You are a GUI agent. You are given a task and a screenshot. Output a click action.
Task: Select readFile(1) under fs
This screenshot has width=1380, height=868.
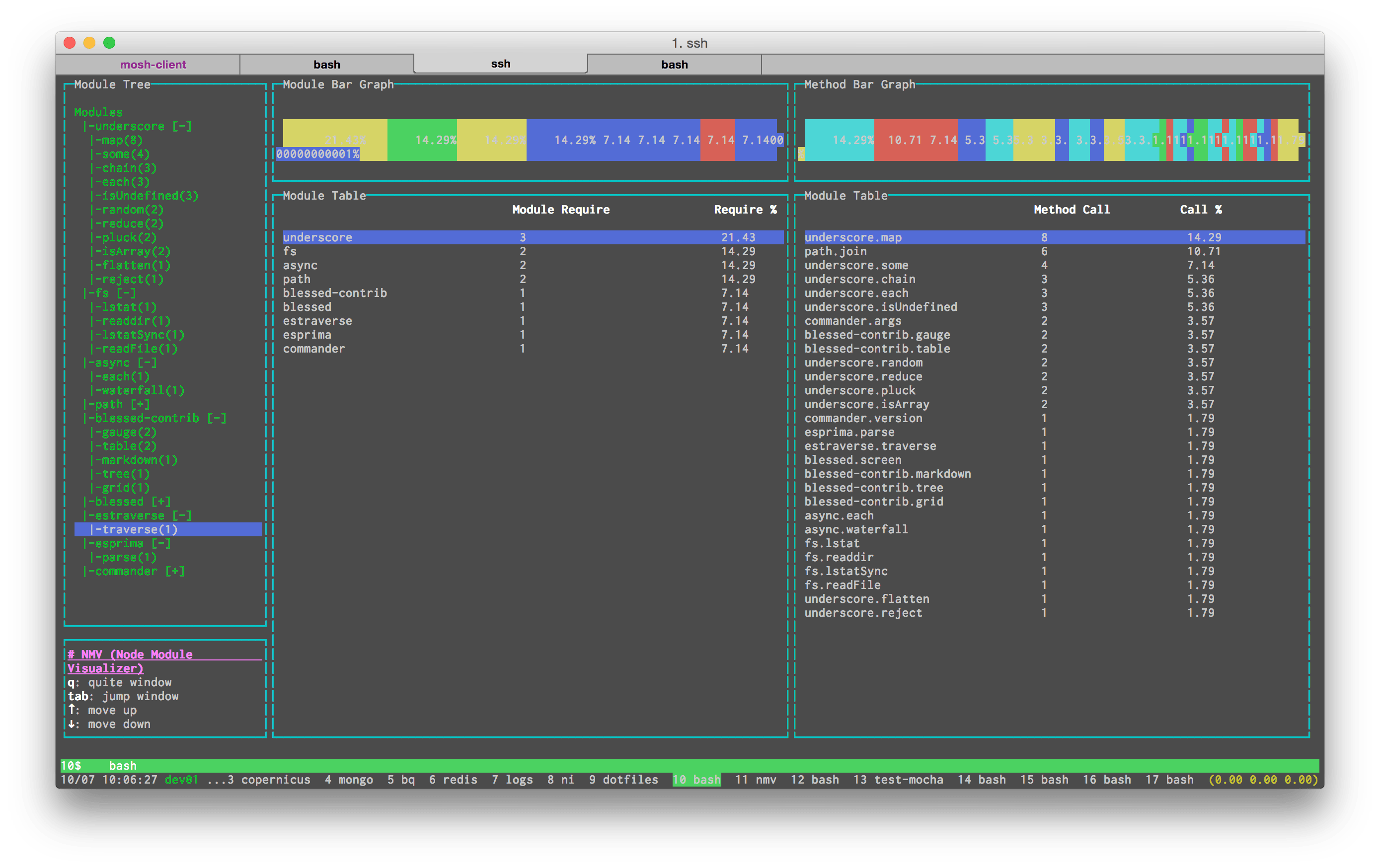point(134,349)
